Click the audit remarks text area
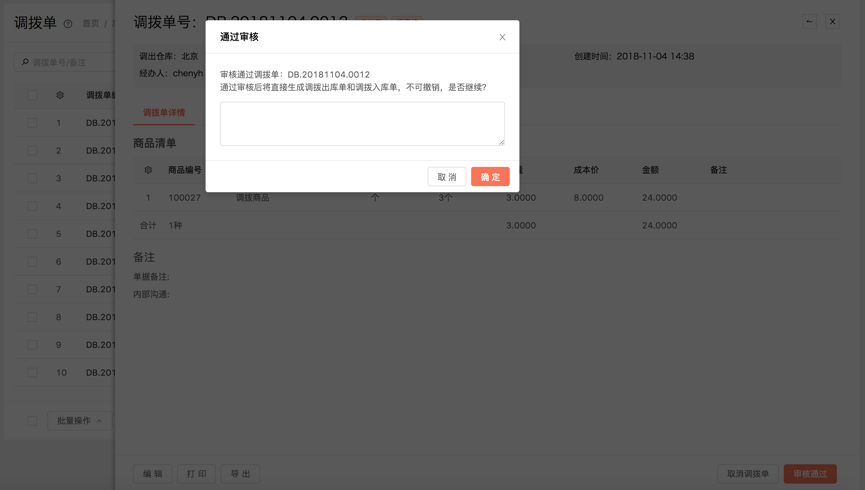865x490 pixels. point(362,123)
